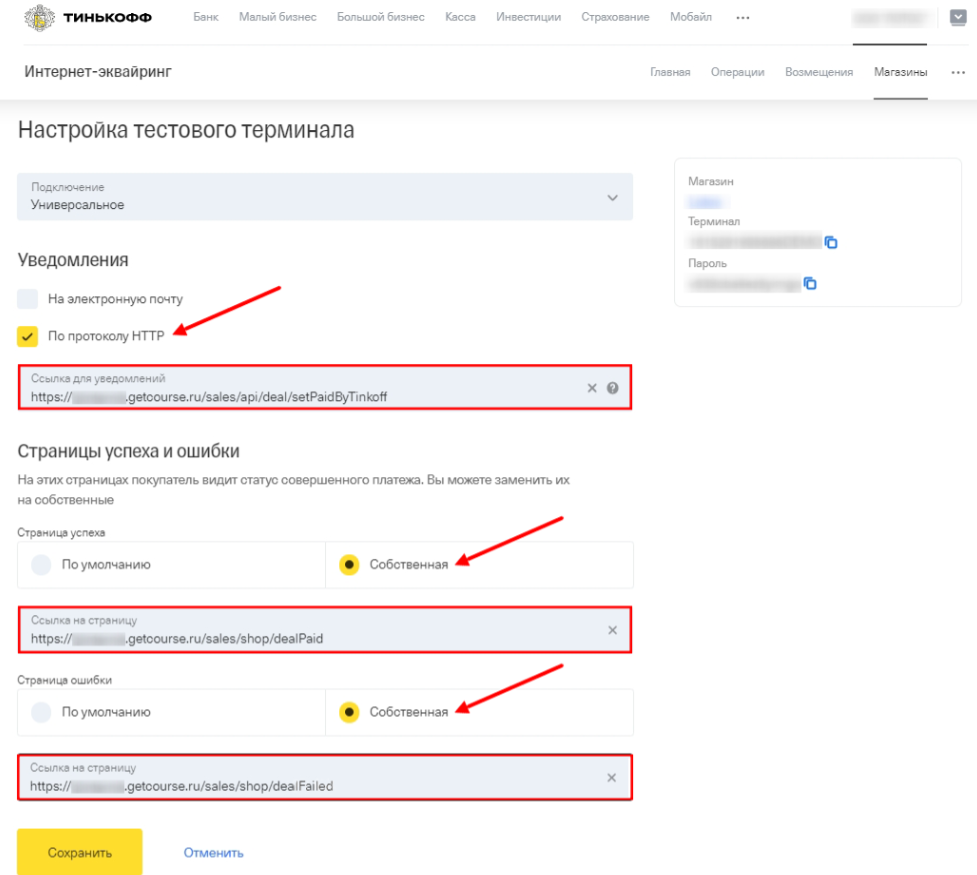Clear the dealPaid success page link
Image resolution: width=977 pixels, height=875 pixels.
[x=612, y=630]
